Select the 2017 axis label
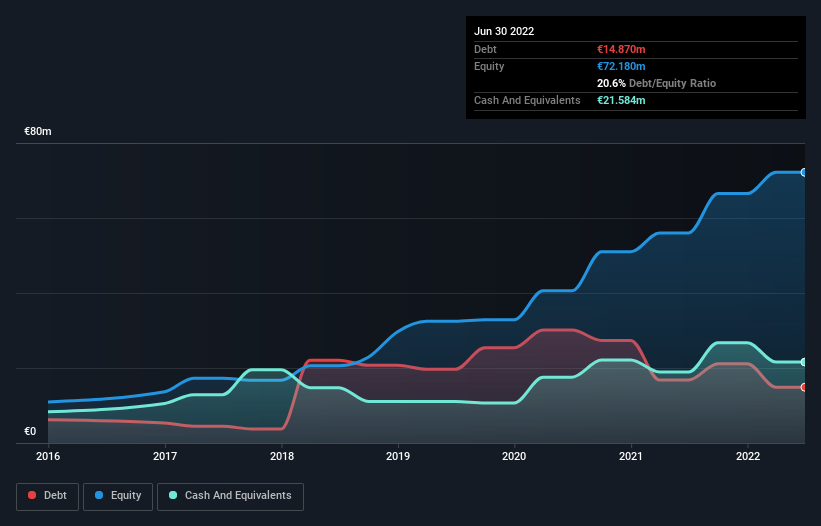The width and height of the screenshot is (821, 526). 165,456
